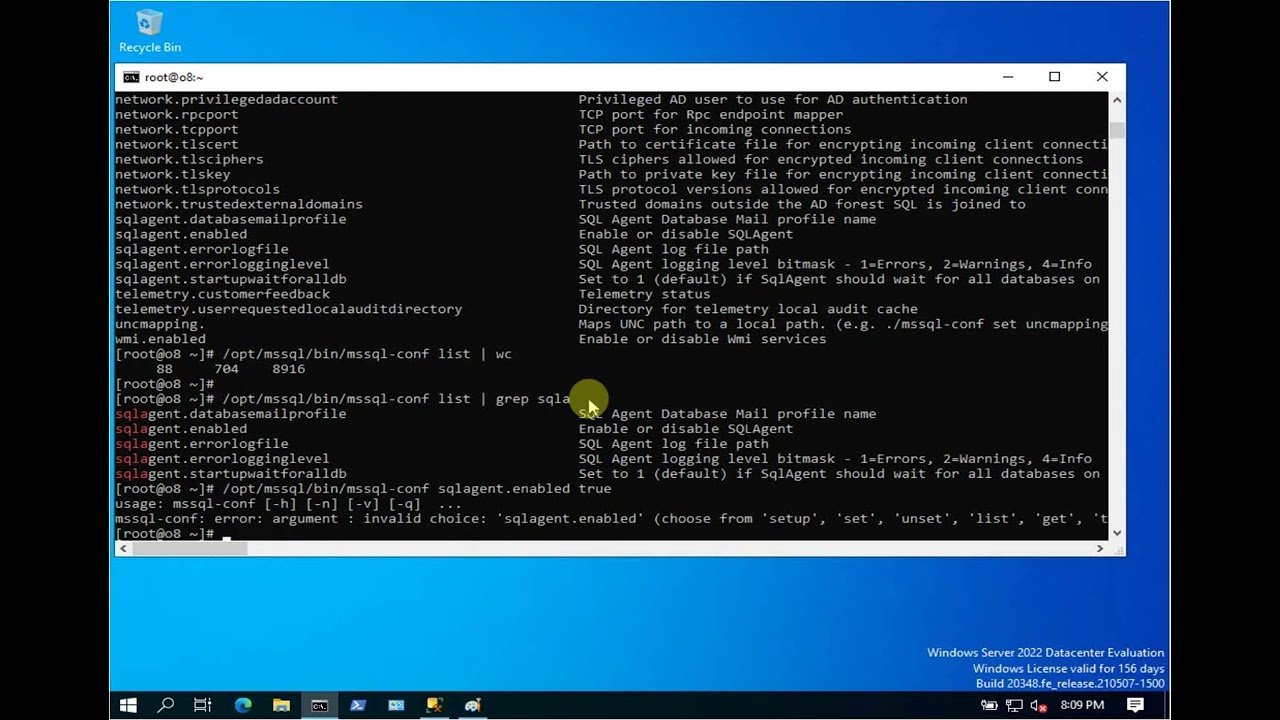Minimize the root@o8 terminal window
The width and height of the screenshot is (1280, 720).
[1008, 77]
